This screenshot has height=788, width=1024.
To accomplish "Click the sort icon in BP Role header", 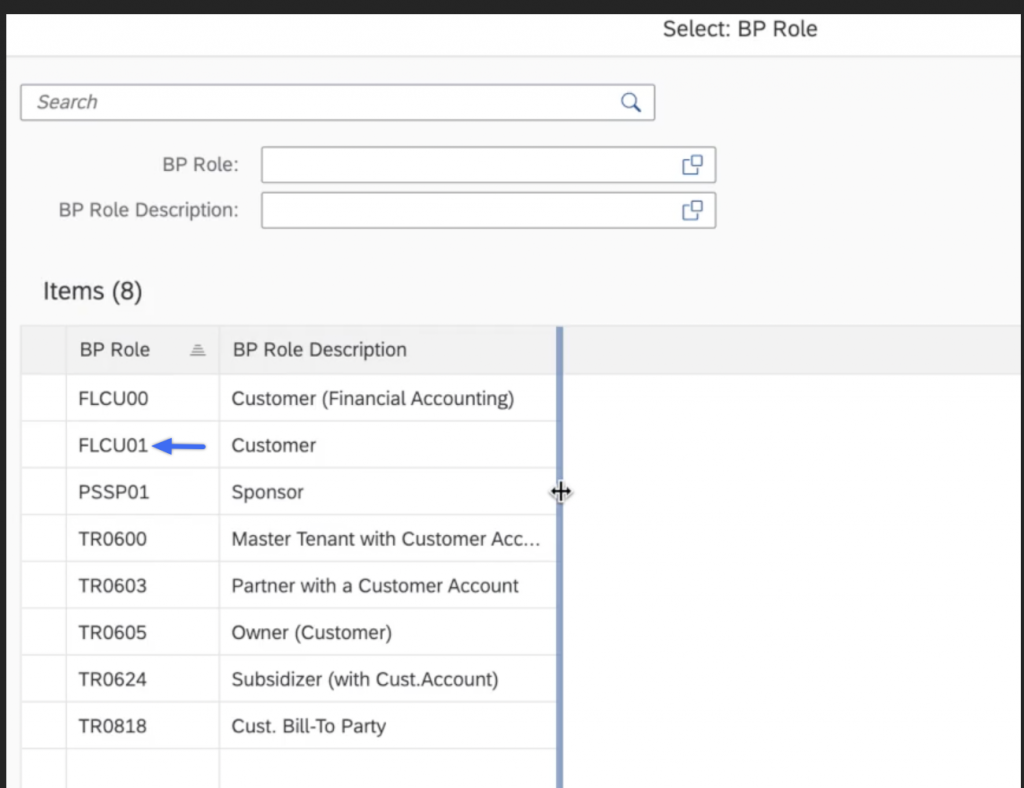I will [x=198, y=350].
